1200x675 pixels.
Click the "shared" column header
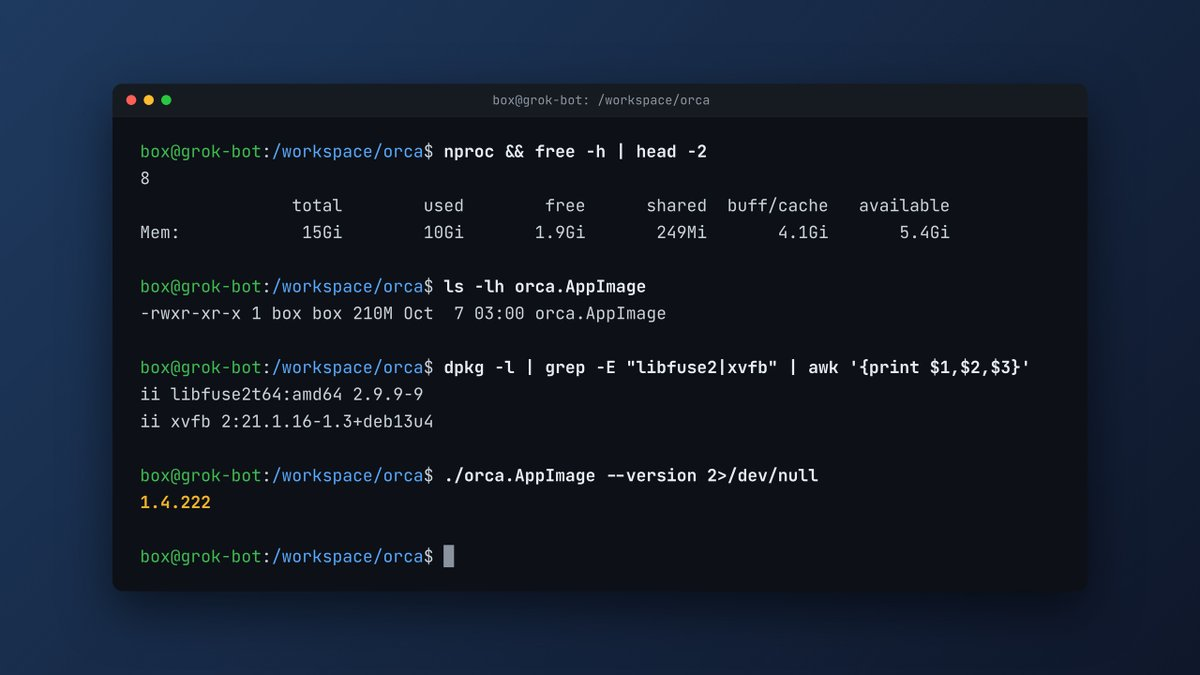click(676, 206)
